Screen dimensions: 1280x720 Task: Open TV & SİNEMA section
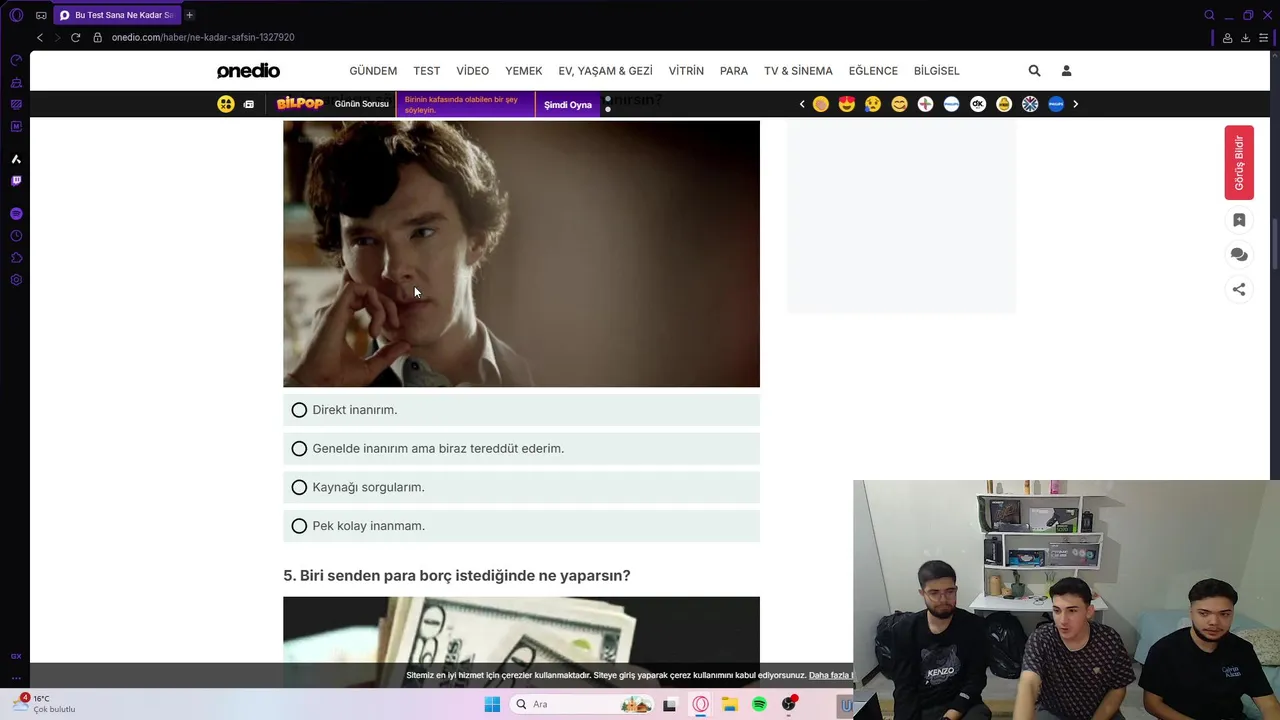click(798, 71)
